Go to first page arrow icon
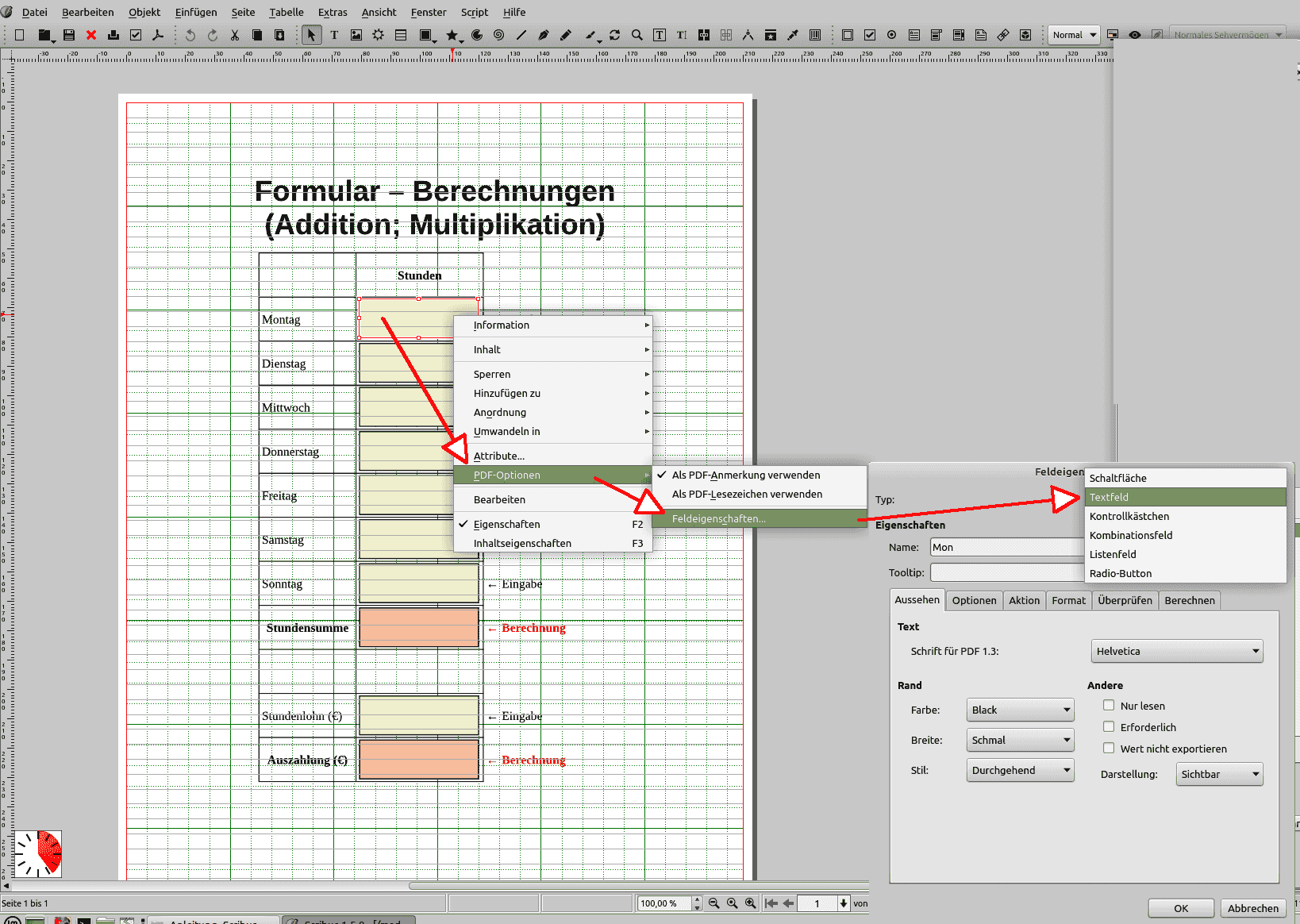The width and height of the screenshot is (1300, 924). point(771,903)
